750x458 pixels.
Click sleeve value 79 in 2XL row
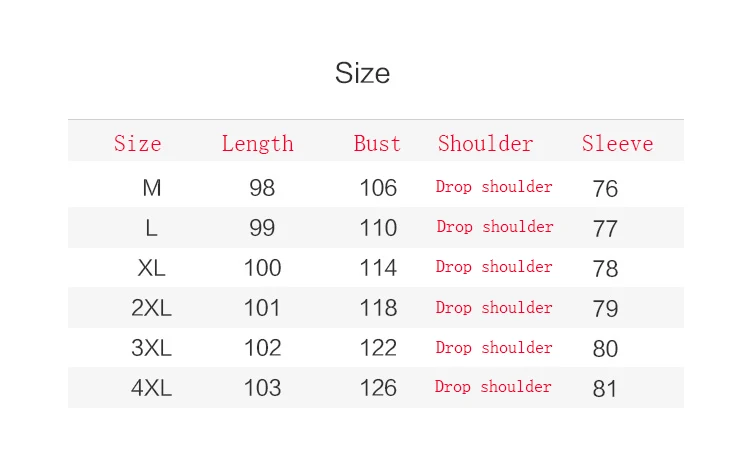[606, 309]
